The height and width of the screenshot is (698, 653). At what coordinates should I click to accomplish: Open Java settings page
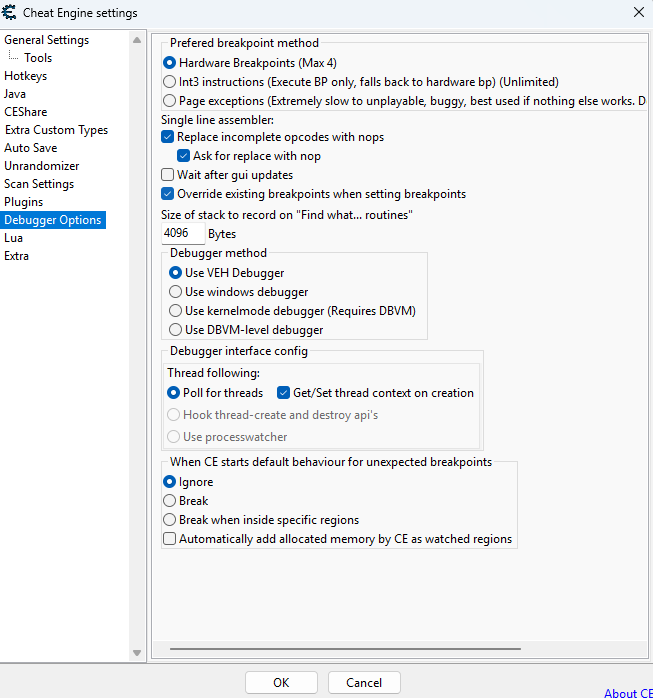click(15, 94)
